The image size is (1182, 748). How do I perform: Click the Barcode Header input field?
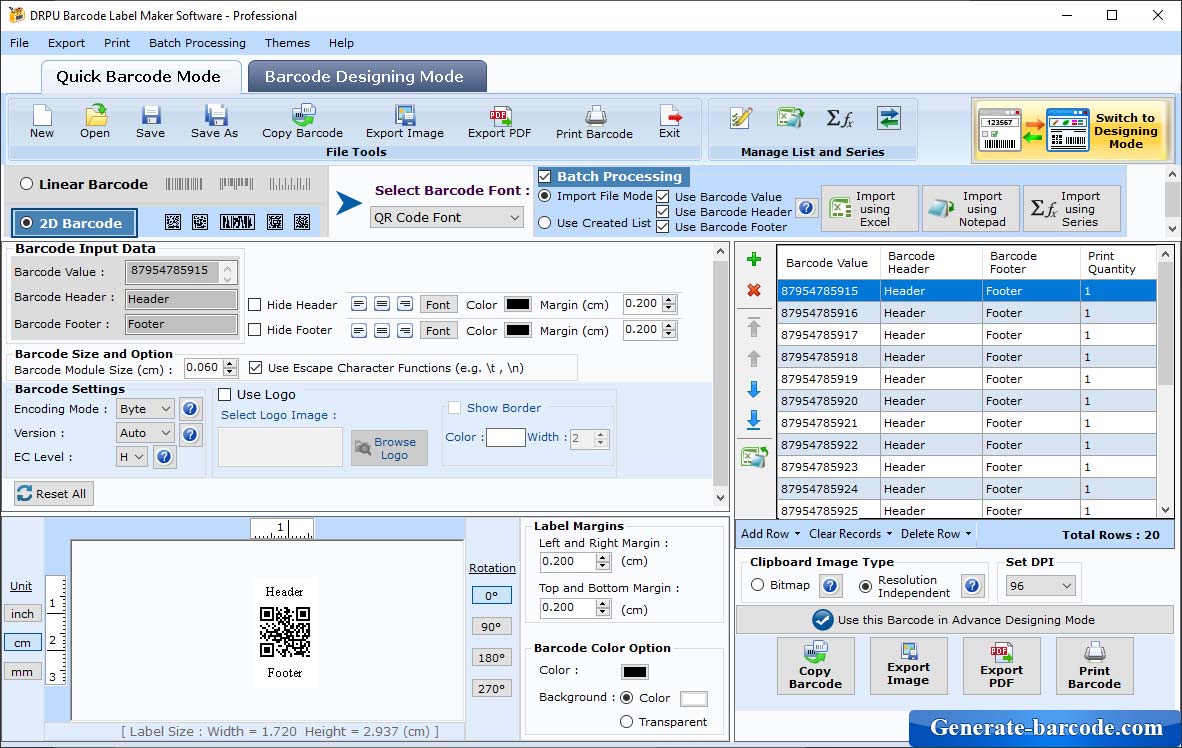(x=181, y=299)
